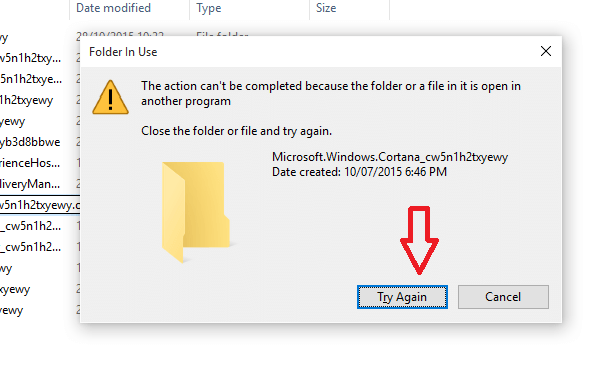Select the folder ending in yb3d8bbwe
Viewport: 605px width, 370px height.
click(30, 142)
